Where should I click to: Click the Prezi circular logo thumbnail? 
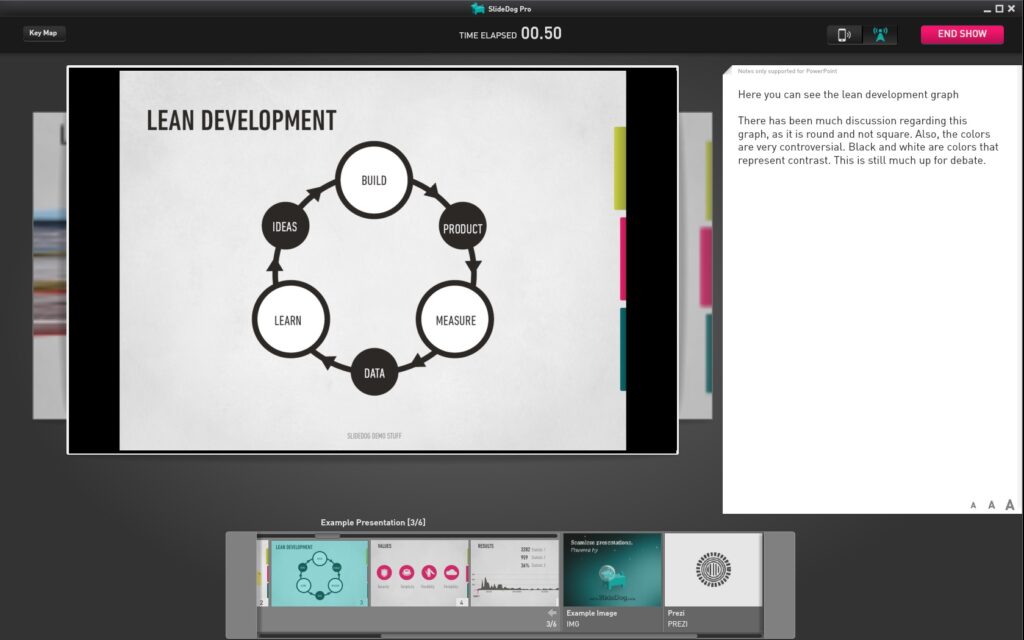[x=712, y=570]
